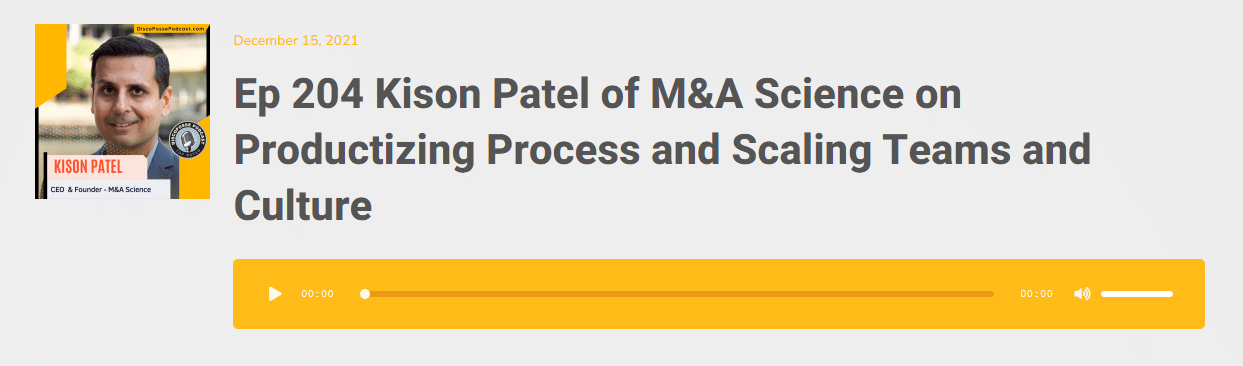Click the white playhead dot on progress bar
1243x366 pixels.
click(x=365, y=294)
